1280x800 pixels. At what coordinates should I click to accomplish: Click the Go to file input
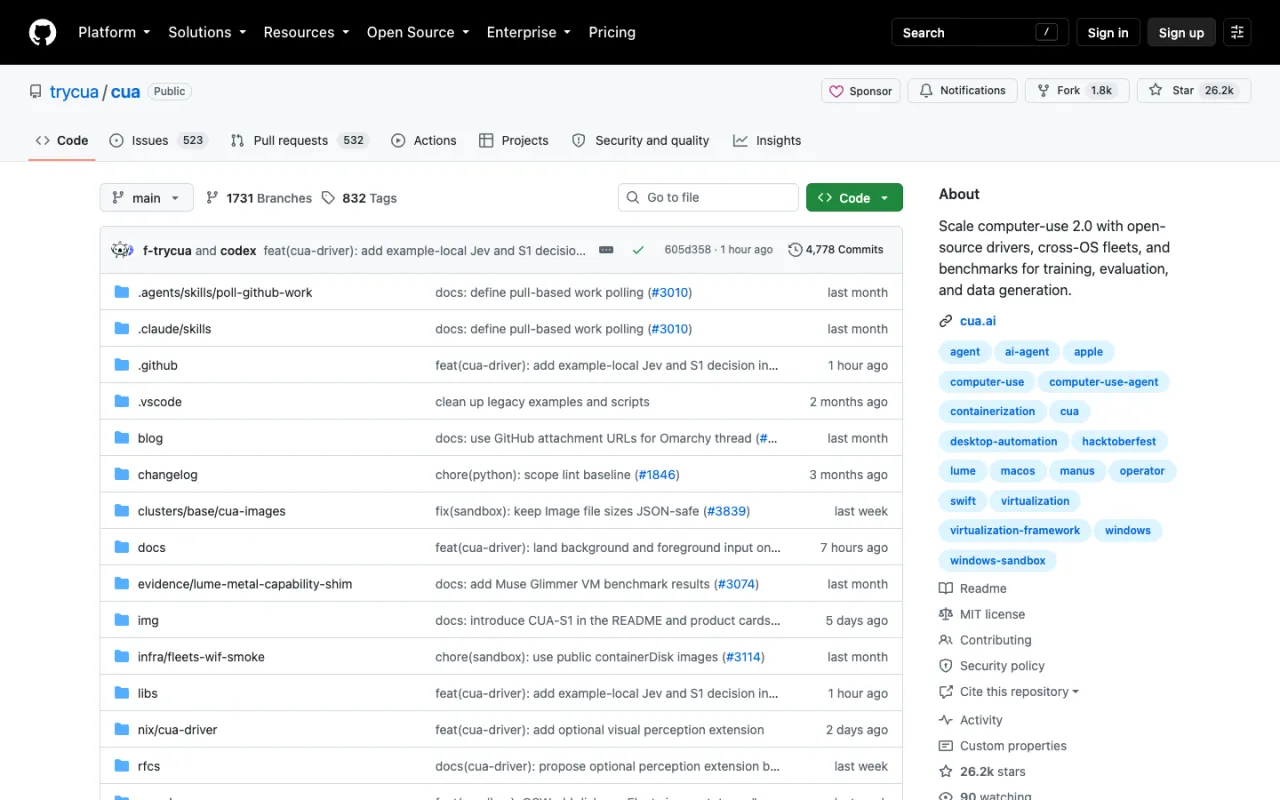click(x=708, y=198)
